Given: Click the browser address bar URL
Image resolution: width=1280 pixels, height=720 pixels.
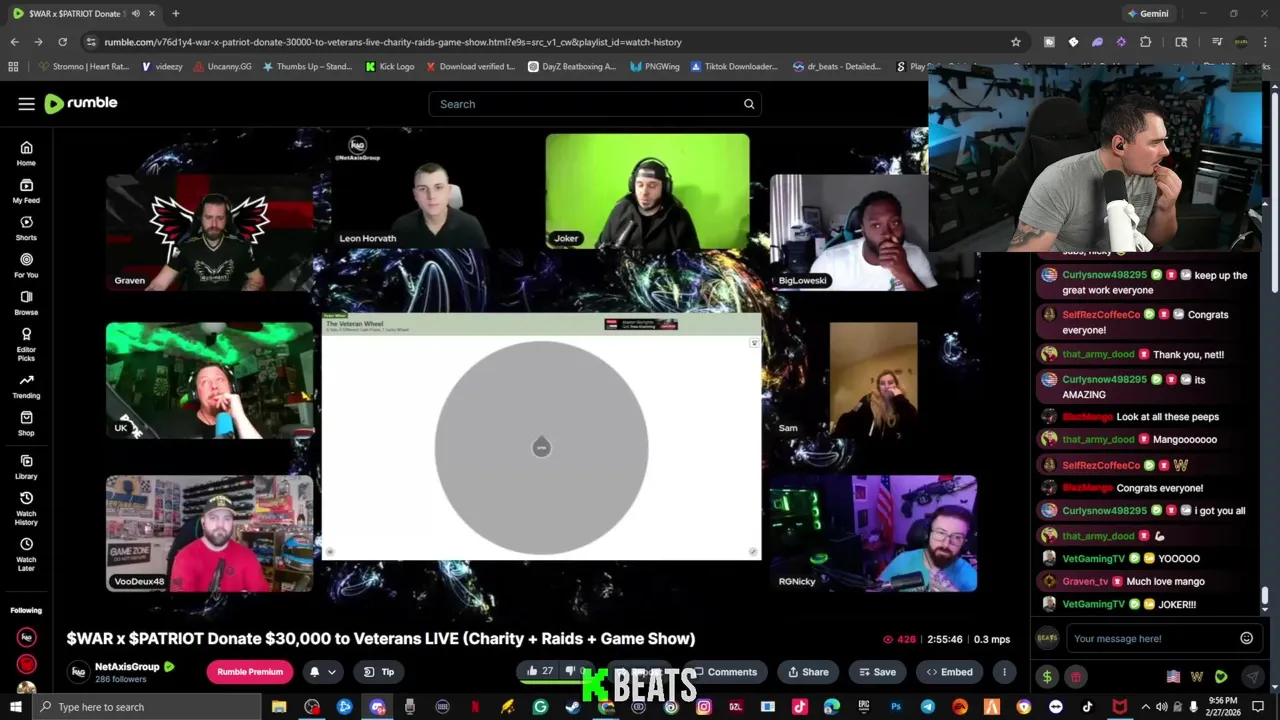Looking at the screenshot, I should (393, 42).
